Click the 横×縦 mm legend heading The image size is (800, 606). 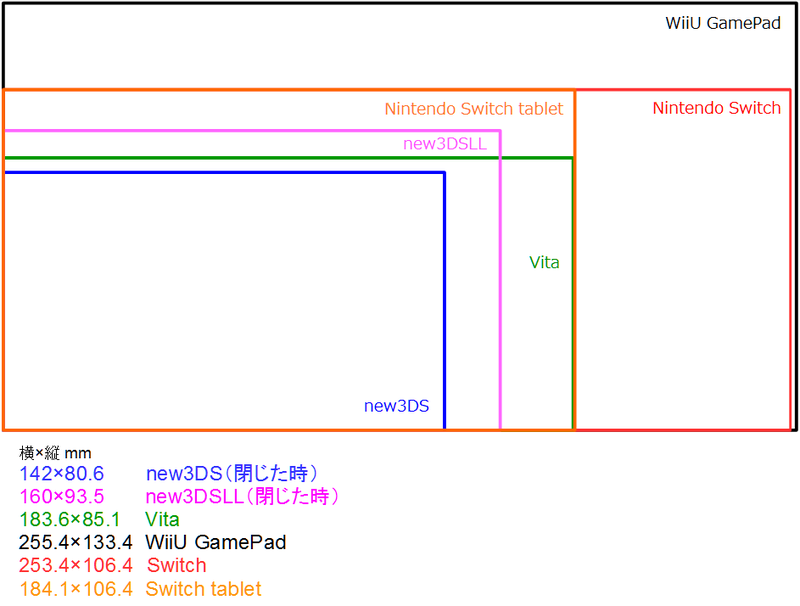click(x=55, y=452)
